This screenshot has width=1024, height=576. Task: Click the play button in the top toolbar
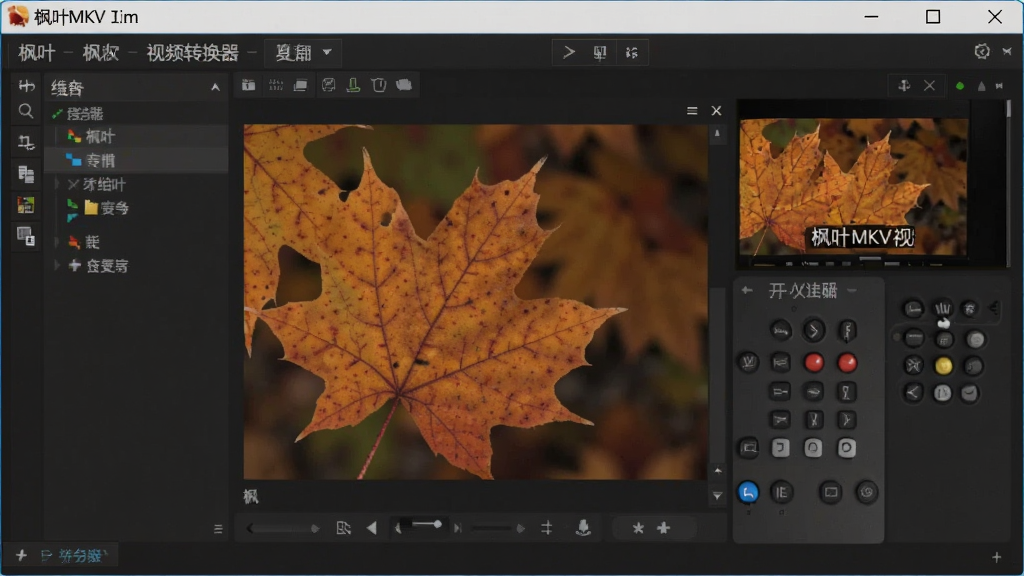[569, 52]
